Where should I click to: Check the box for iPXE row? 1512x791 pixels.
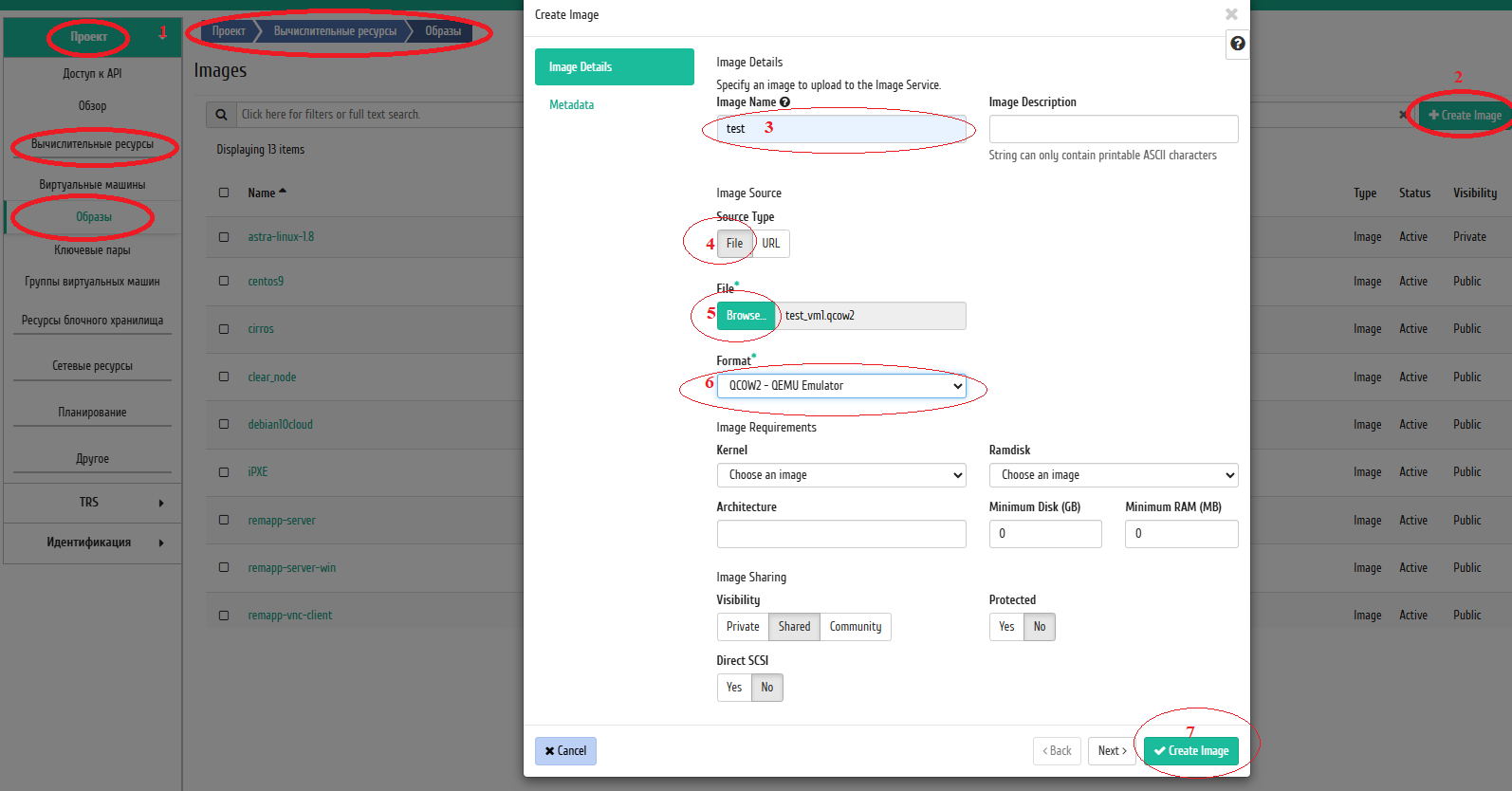[x=224, y=471]
